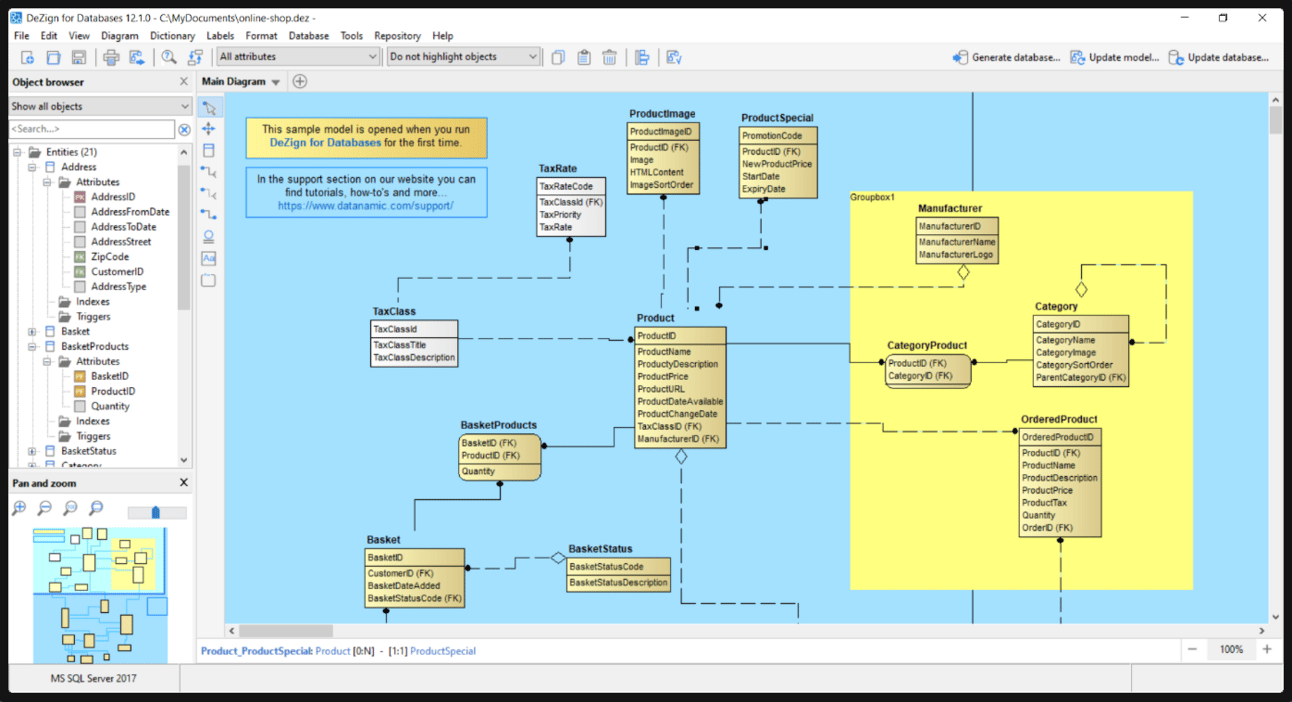Click the trash Delete icon in the toolbar
1292x702 pixels.
tap(609, 58)
